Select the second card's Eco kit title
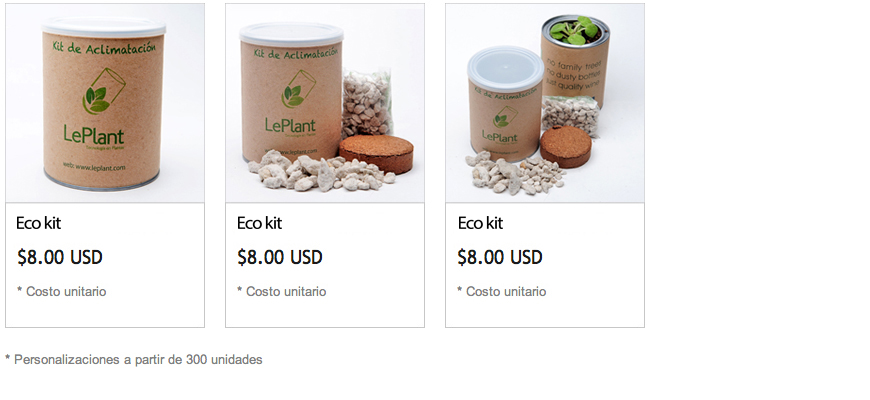 (x=259, y=223)
